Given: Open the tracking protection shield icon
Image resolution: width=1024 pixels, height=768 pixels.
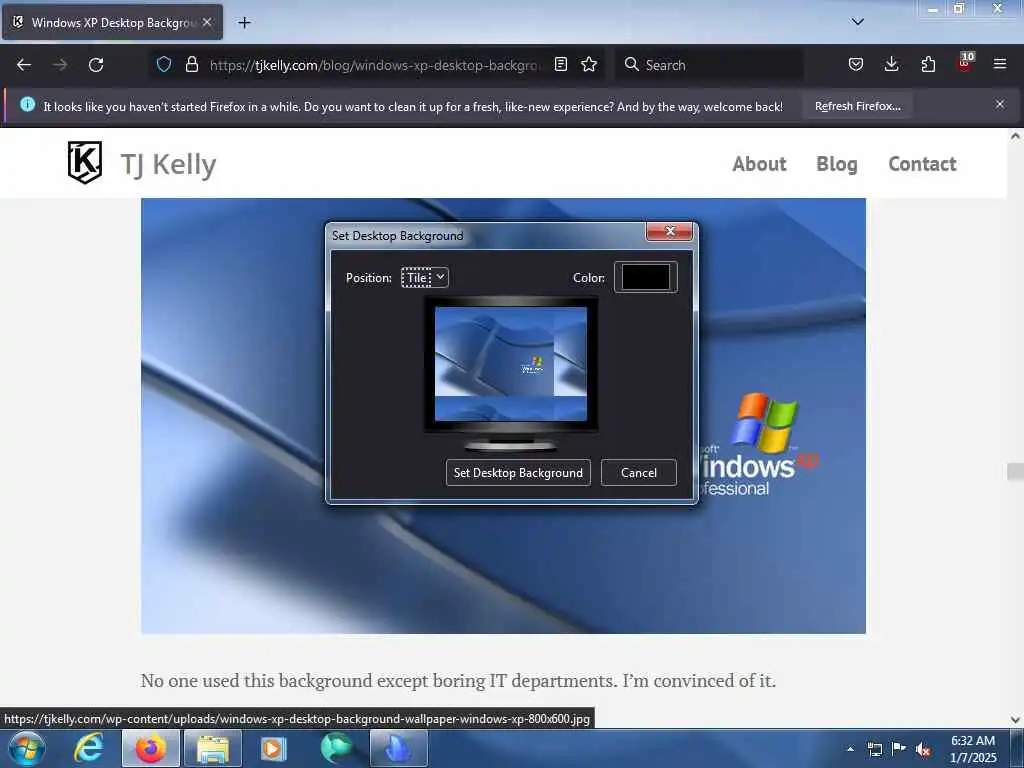Looking at the screenshot, I should (x=164, y=64).
